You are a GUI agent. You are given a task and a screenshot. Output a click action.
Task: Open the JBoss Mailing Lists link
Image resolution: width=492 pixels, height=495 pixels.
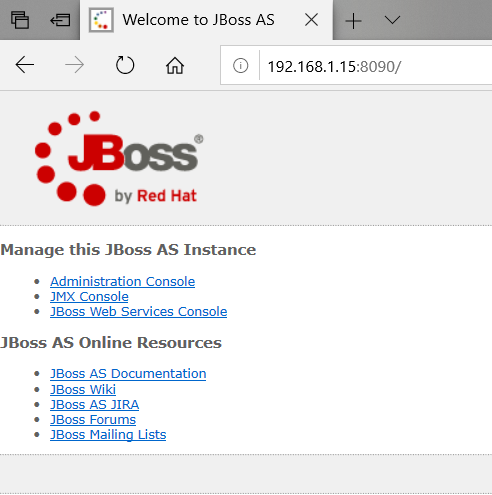(108, 435)
